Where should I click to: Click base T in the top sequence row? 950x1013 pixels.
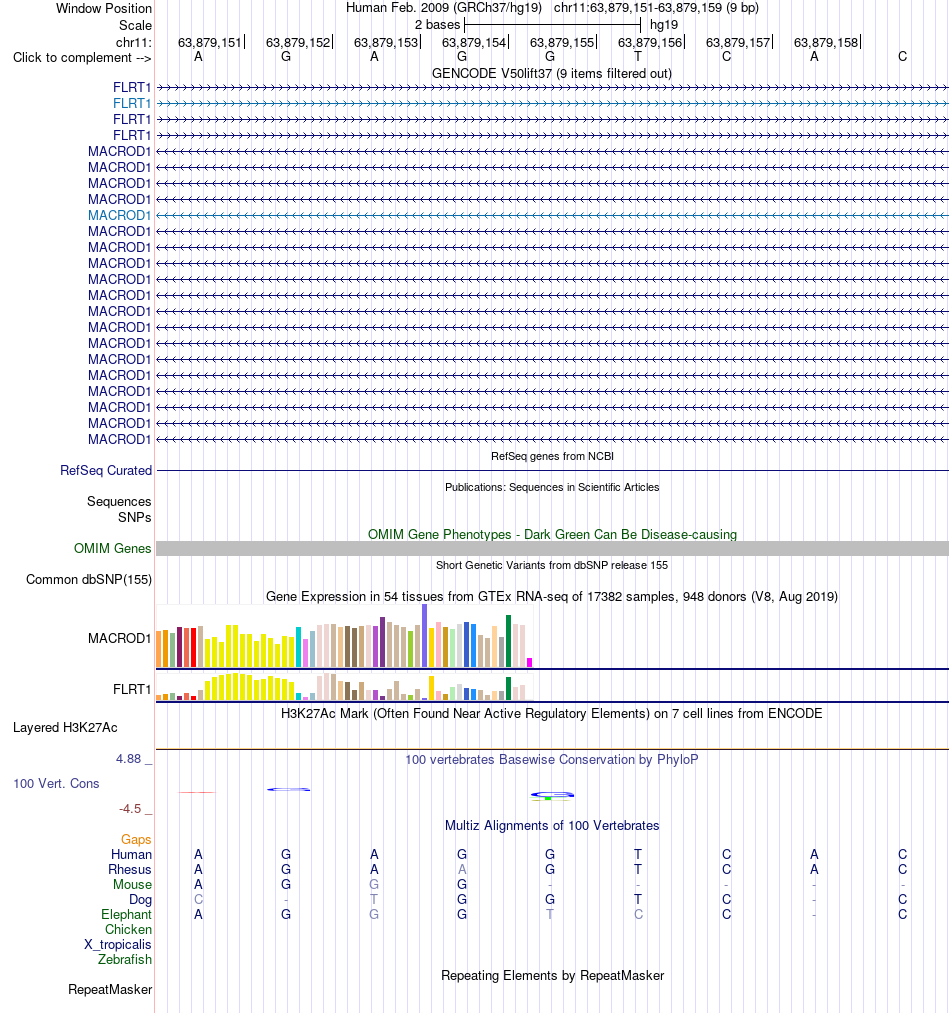[638, 57]
